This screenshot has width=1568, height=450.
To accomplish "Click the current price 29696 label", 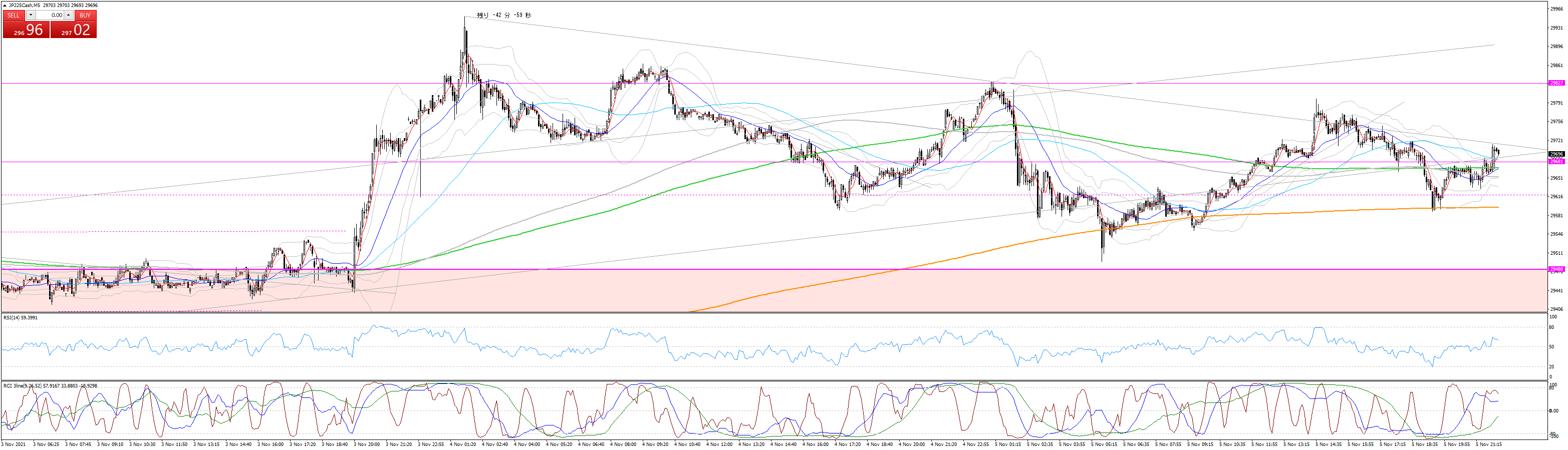I will [x=1556, y=155].
